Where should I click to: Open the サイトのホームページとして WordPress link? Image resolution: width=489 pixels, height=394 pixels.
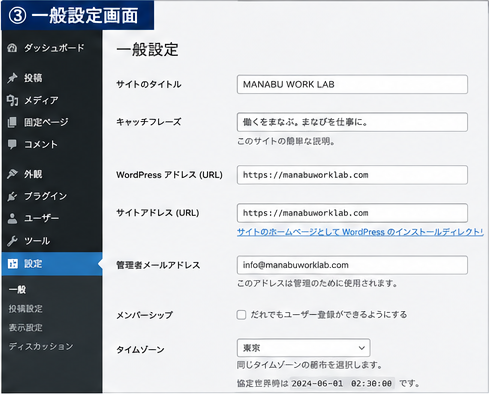360,232
